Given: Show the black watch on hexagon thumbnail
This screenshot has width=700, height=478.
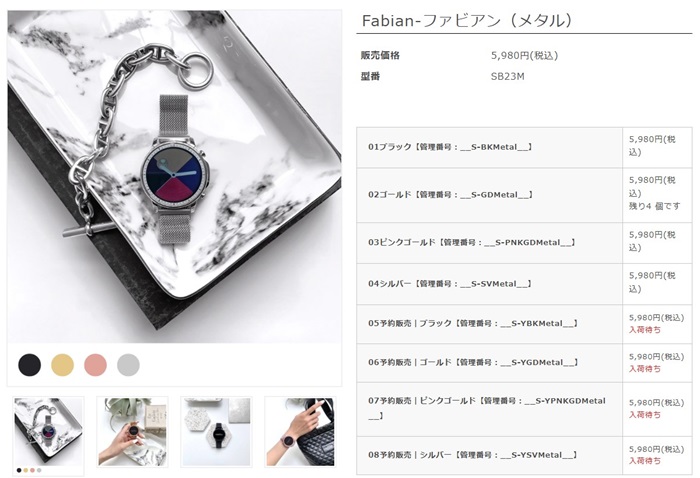Looking at the screenshot, I should [x=216, y=432].
